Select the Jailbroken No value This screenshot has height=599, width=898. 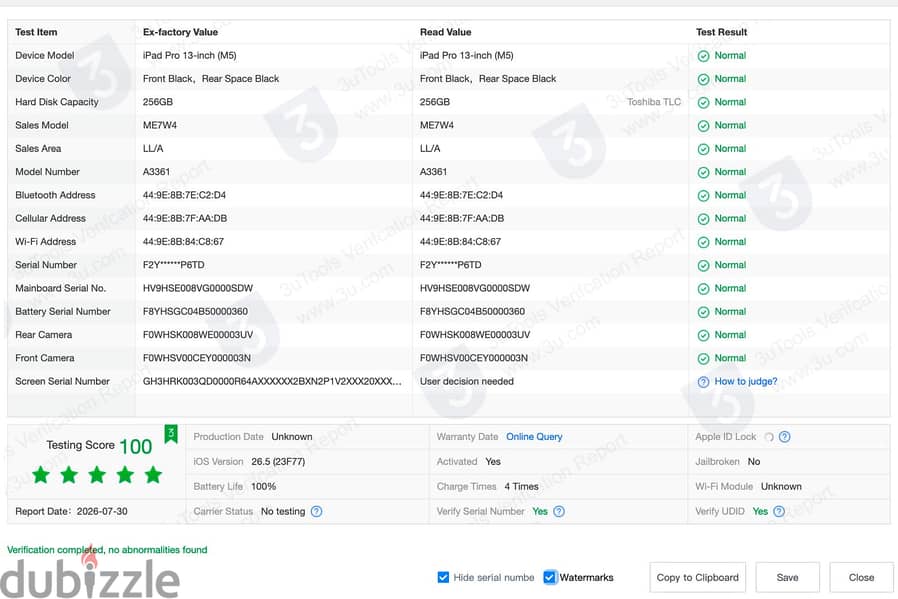754,462
